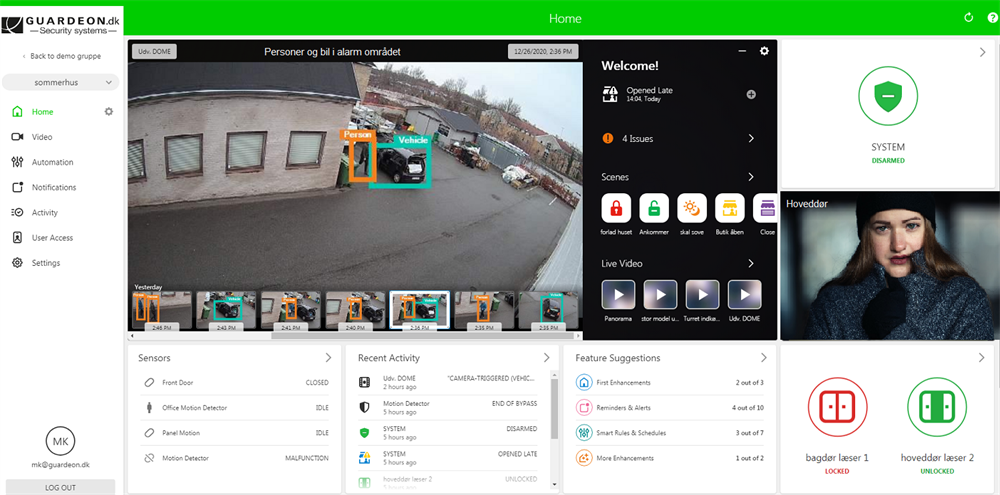Expand the SYSTEM card chevron

(983, 52)
